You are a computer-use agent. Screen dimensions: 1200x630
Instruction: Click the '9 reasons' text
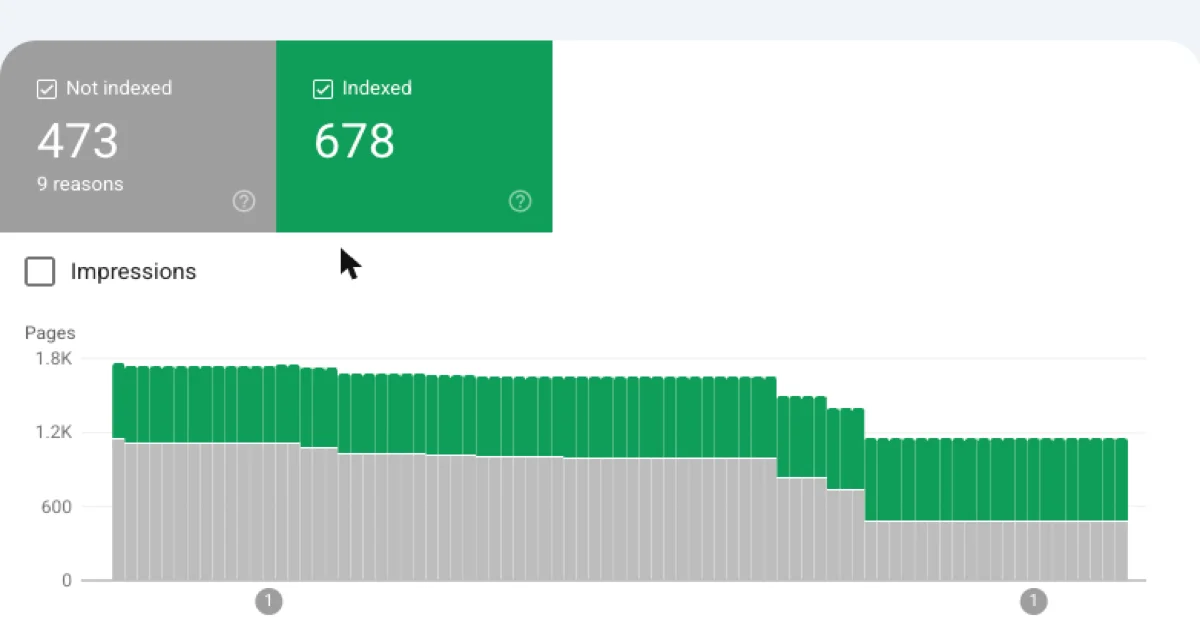80,184
